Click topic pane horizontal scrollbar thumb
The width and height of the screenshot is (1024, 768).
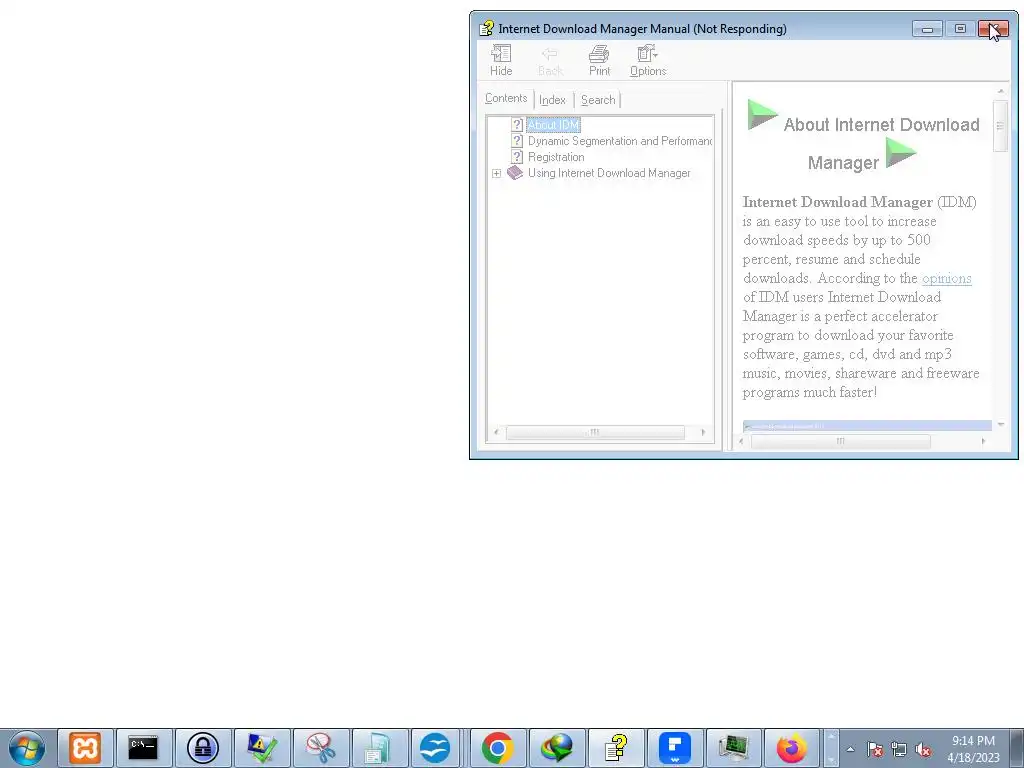pyautogui.click(x=840, y=441)
